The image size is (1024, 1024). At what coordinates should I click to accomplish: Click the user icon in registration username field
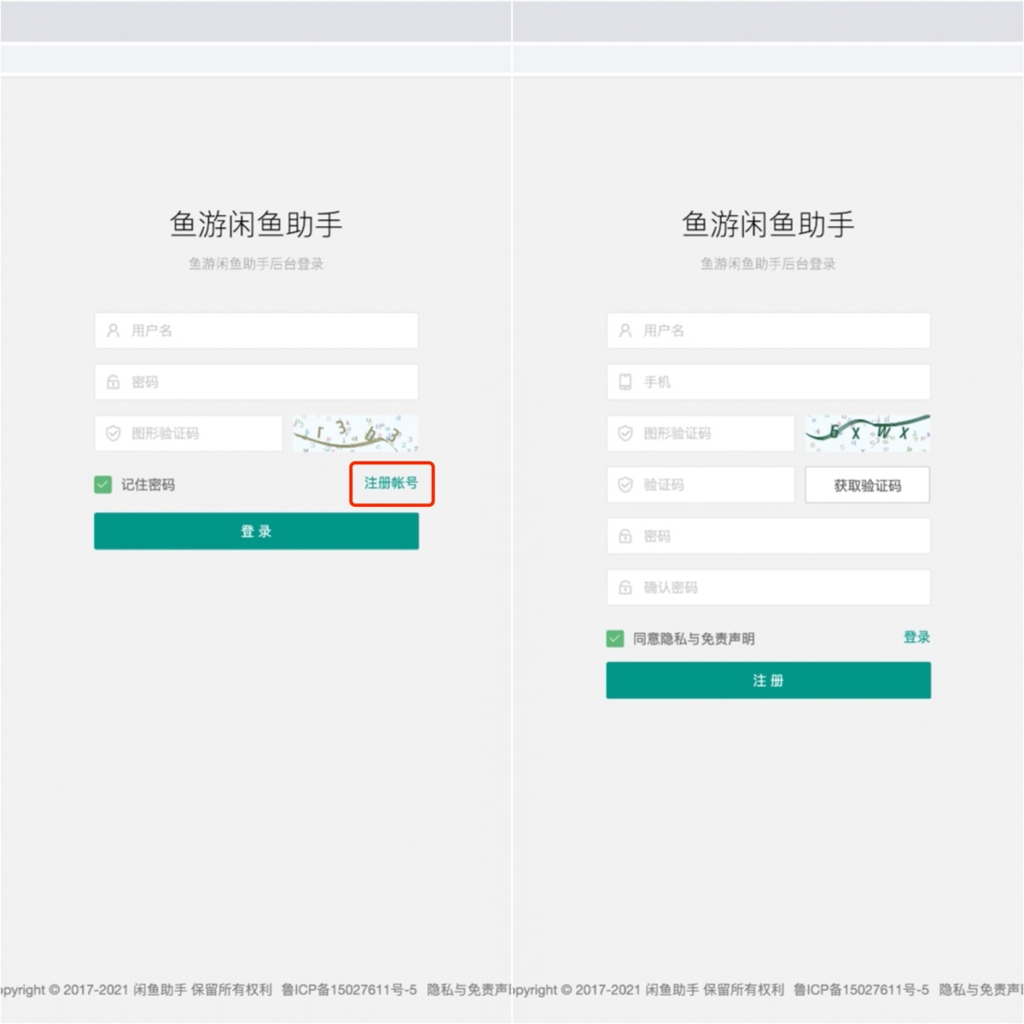[625, 331]
